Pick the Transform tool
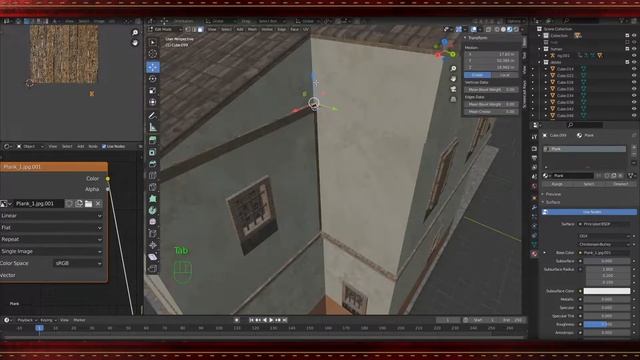Screen dimensions: 640x360 coord(153,102)
